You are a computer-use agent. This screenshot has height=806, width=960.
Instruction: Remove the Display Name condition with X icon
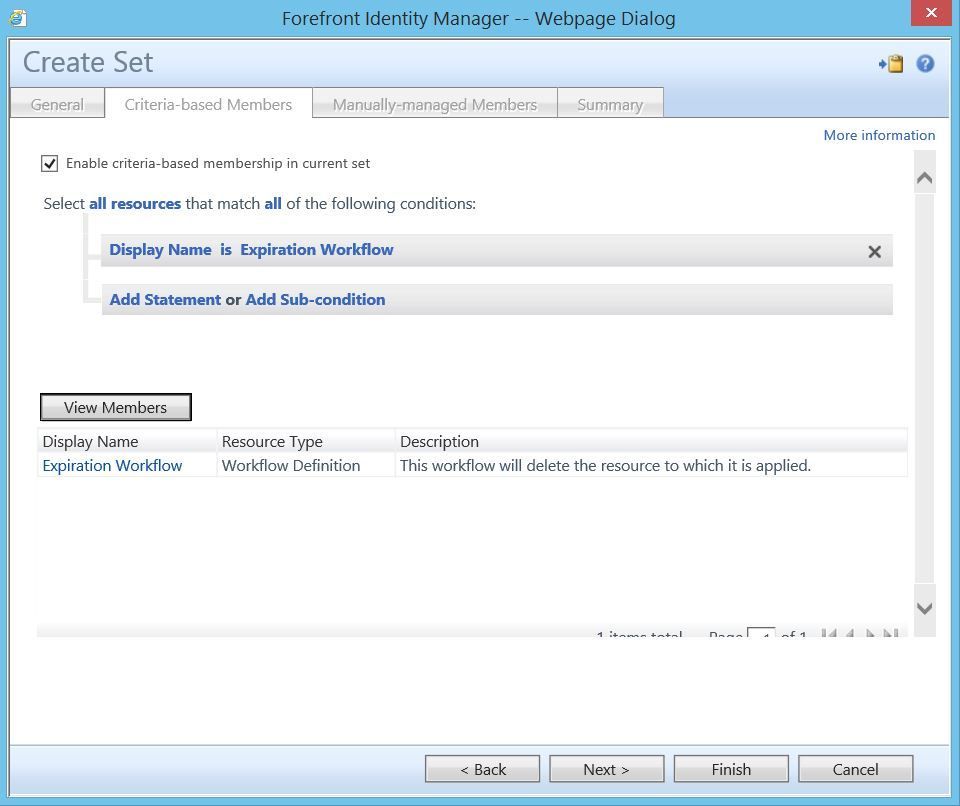[x=874, y=251]
